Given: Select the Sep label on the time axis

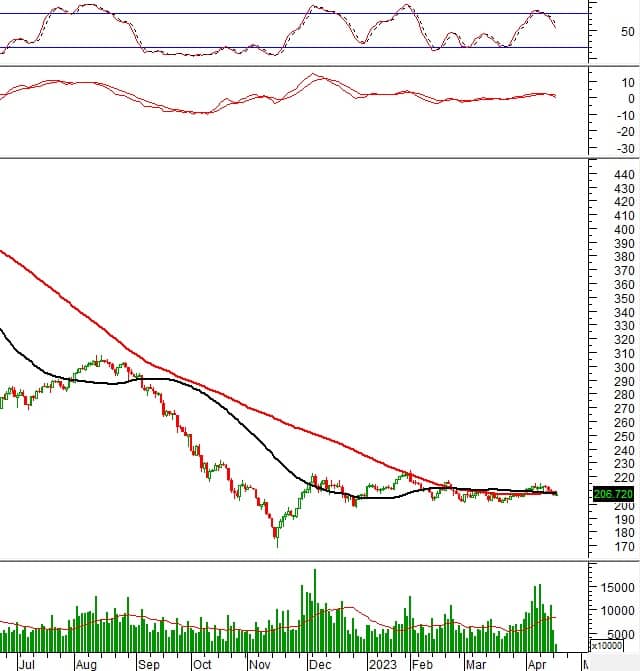Looking at the screenshot, I should pos(148,664).
